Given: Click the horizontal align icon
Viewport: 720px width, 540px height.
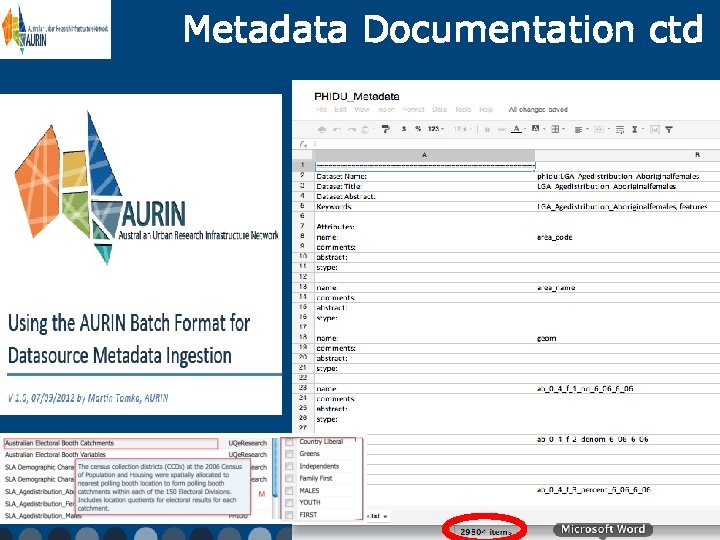Looking at the screenshot, I should [x=578, y=129].
